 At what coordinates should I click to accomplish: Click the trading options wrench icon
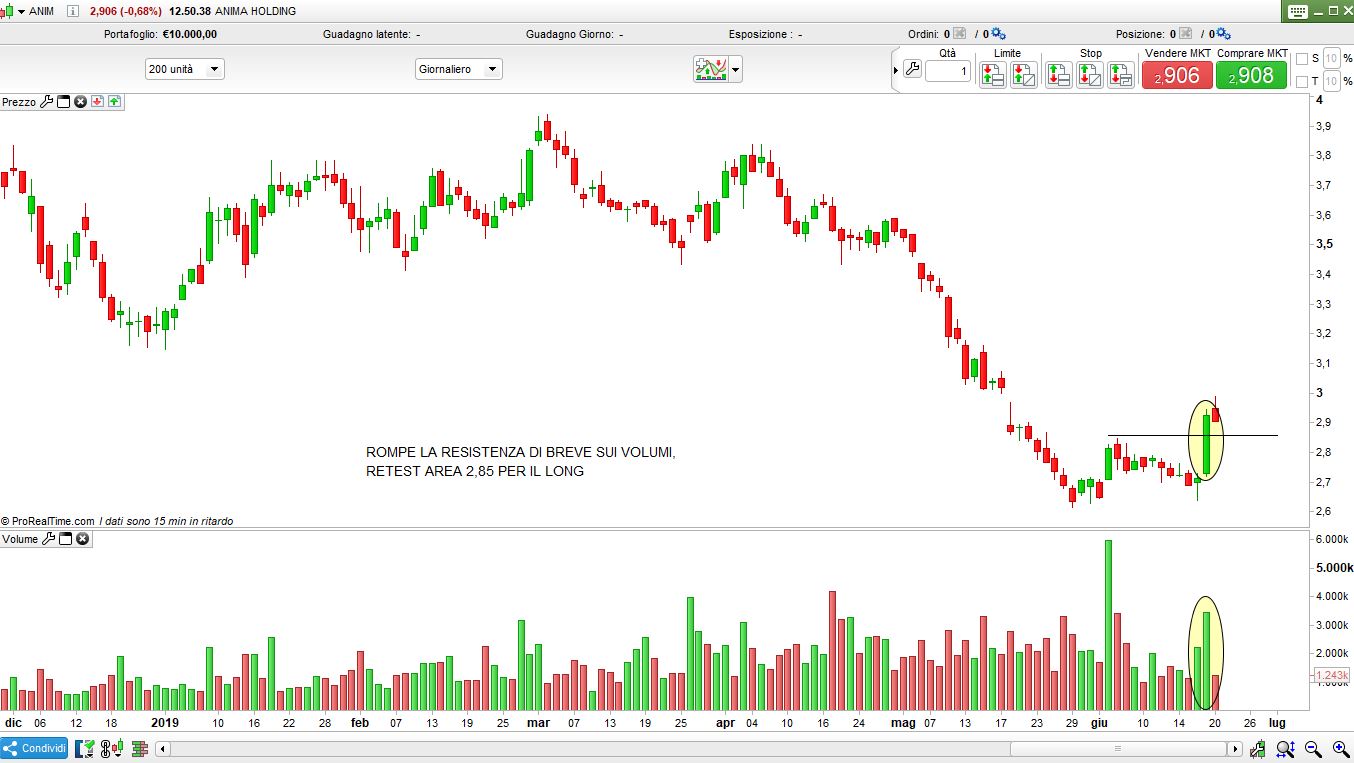click(911, 70)
